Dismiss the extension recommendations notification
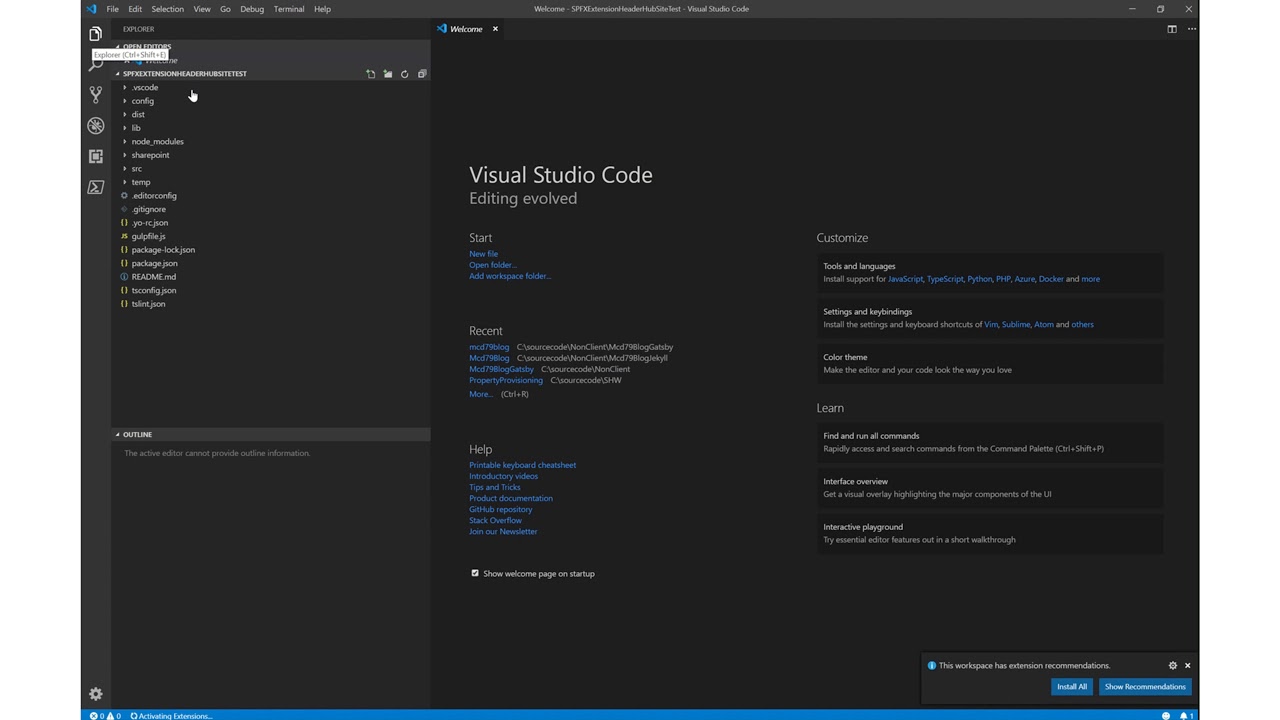 pos(1187,665)
